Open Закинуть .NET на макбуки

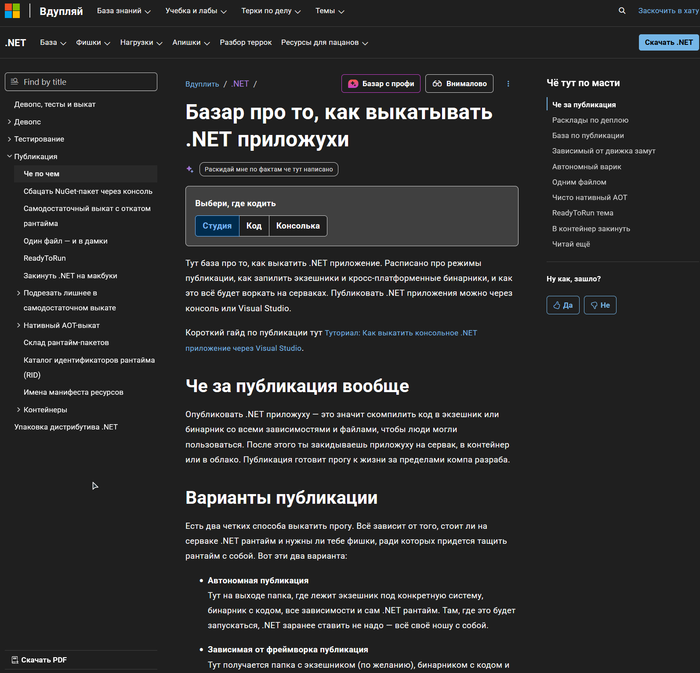[x=70, y=276]
